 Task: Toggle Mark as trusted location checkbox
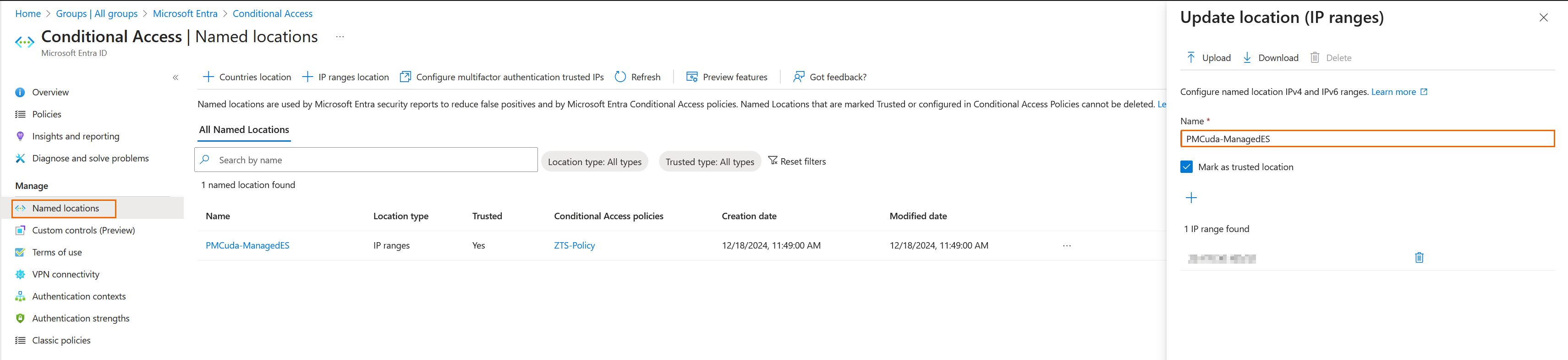[x=1186, y=167]
